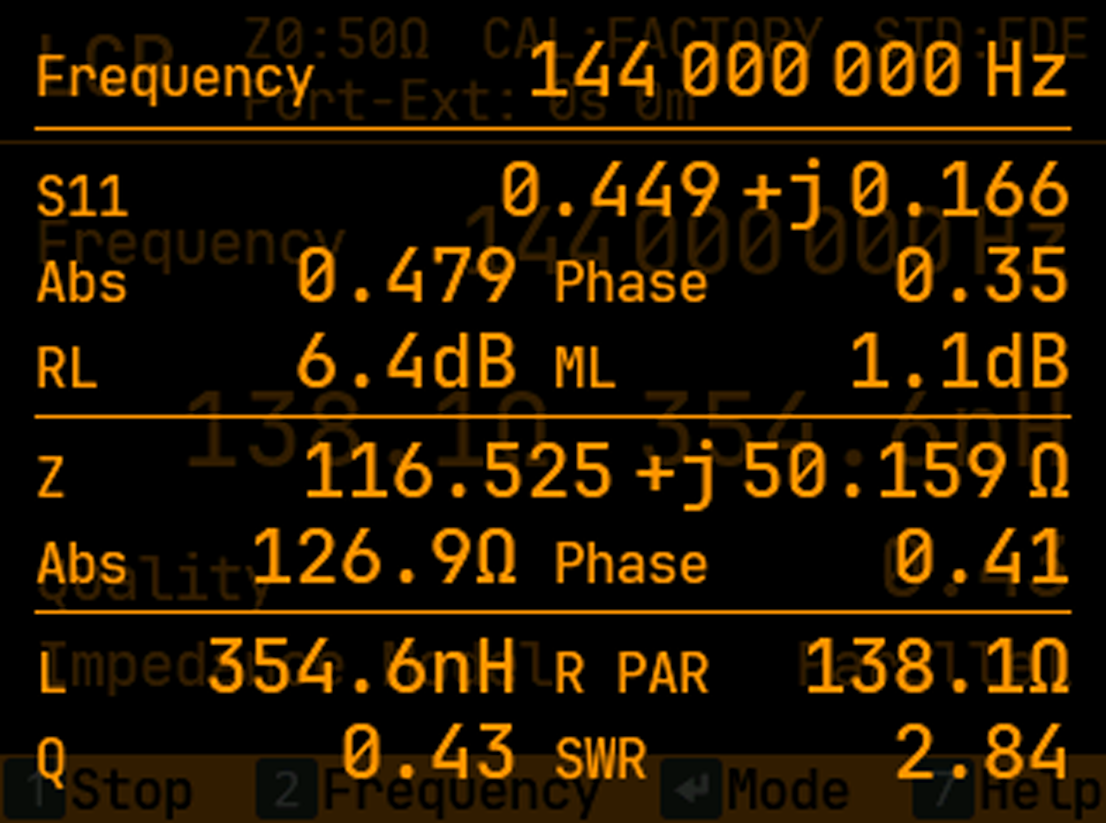
Task: Click the S11 complex value 0.449 +j 0.166
Action: pos(783,192)
